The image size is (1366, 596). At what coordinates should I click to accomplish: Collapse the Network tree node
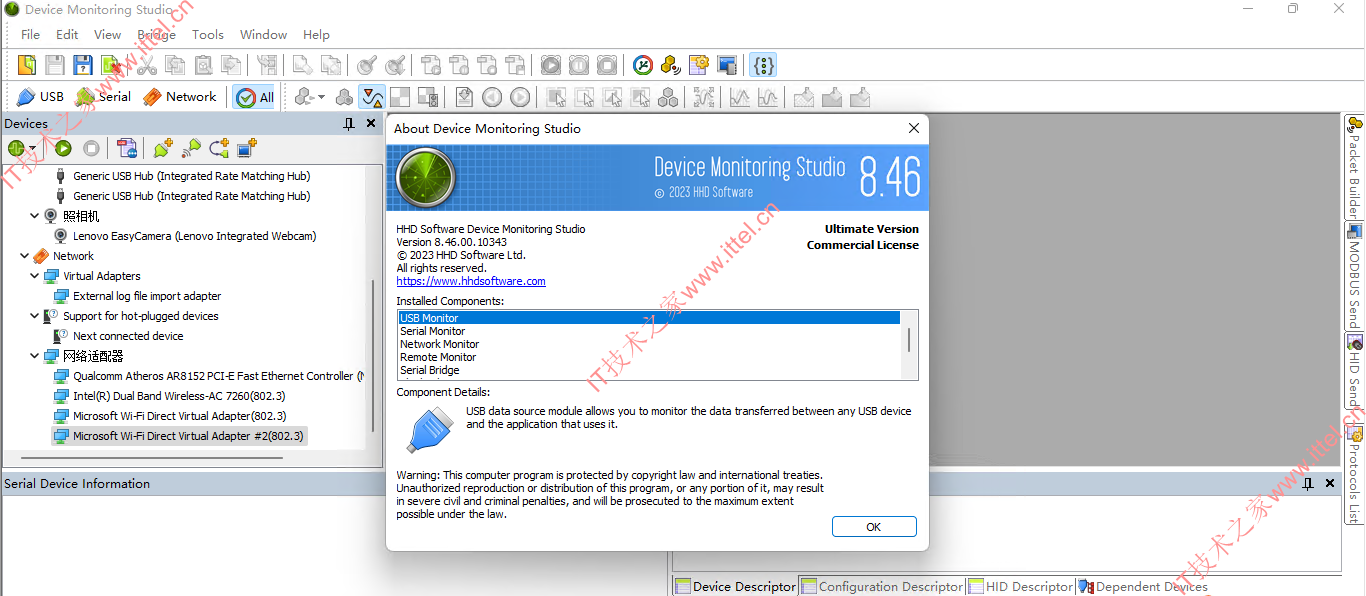pos(25,256)
